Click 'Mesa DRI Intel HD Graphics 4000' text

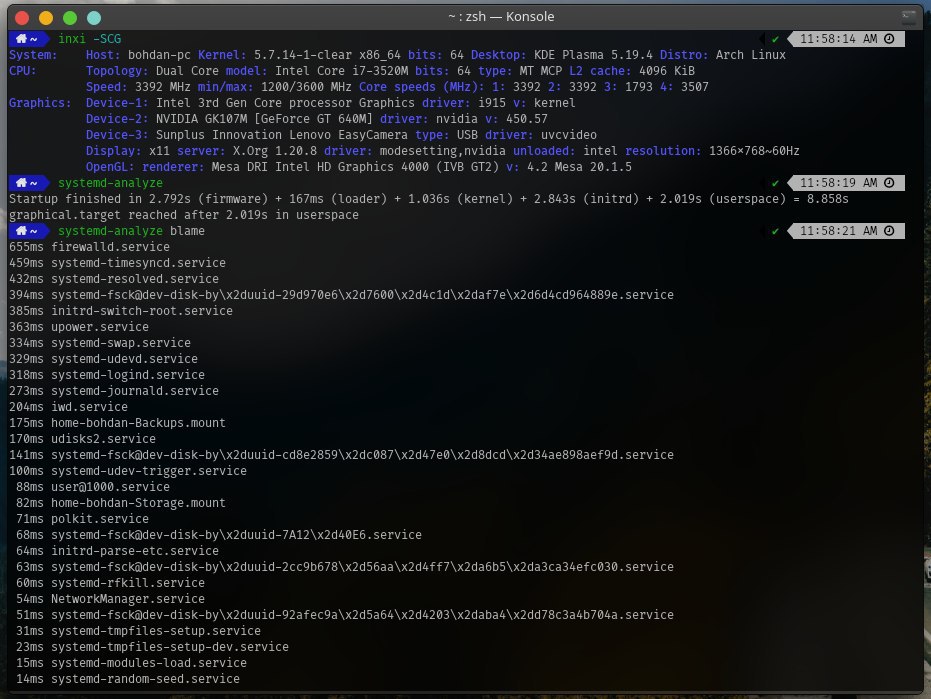click(x=320, y=167)
